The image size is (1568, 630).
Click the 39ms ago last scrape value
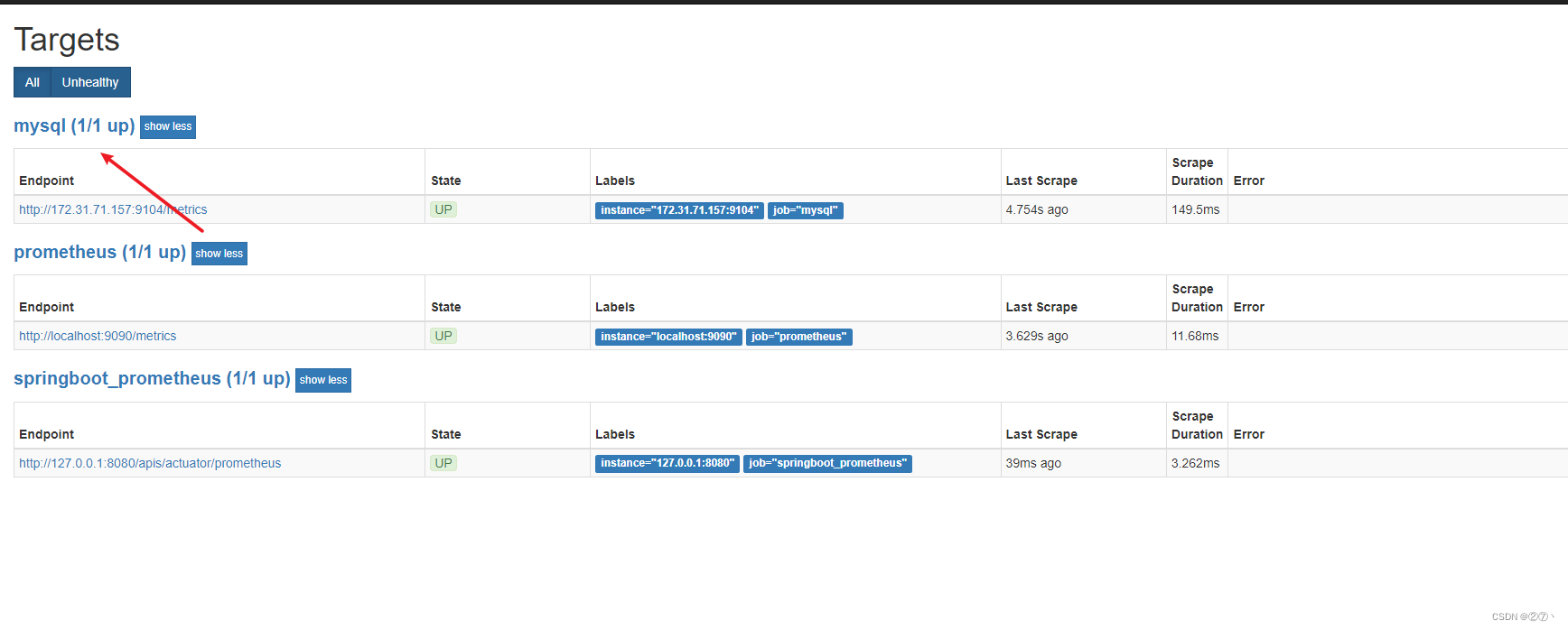(1033, 463)
